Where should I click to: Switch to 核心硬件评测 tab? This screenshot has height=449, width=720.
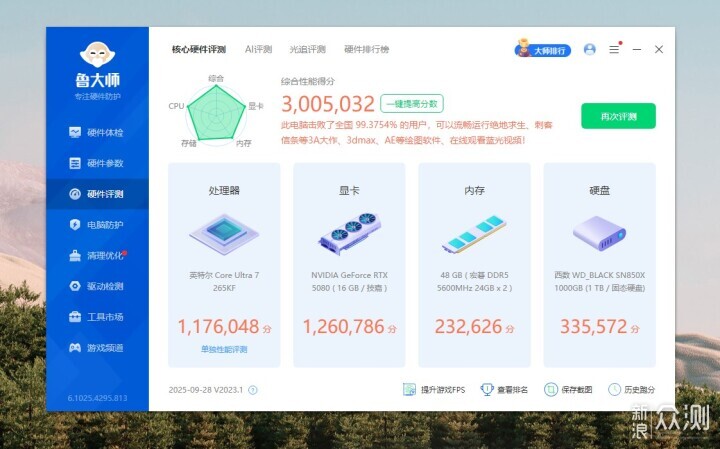(x=199, y=50)
